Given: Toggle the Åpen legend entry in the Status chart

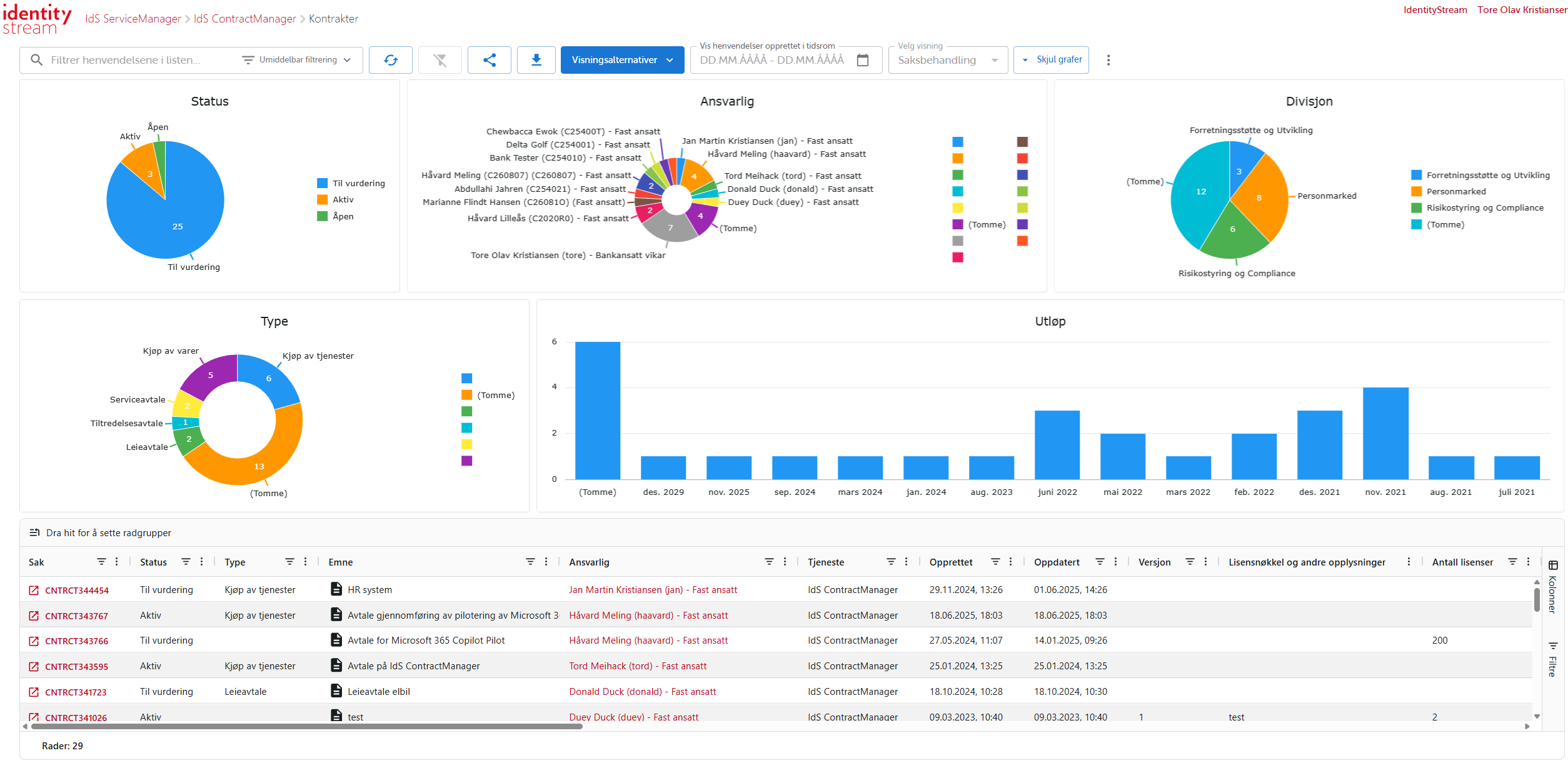Looking at the screenshot, I should [342, 216].
